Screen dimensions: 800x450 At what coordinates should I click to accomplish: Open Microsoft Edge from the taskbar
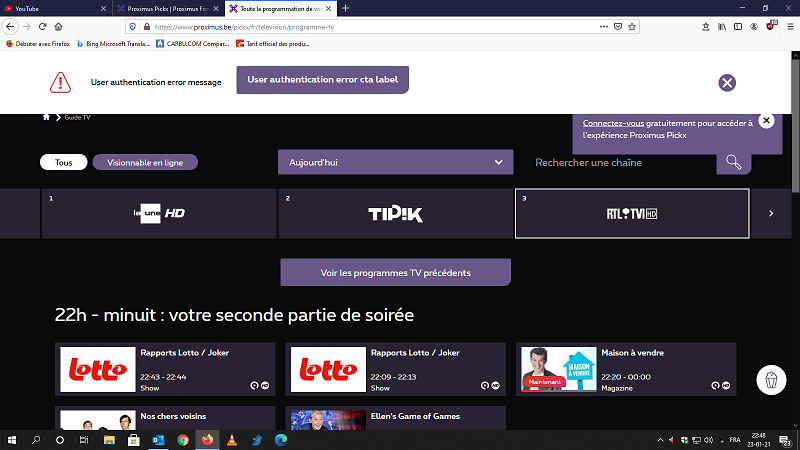[281, 440]
